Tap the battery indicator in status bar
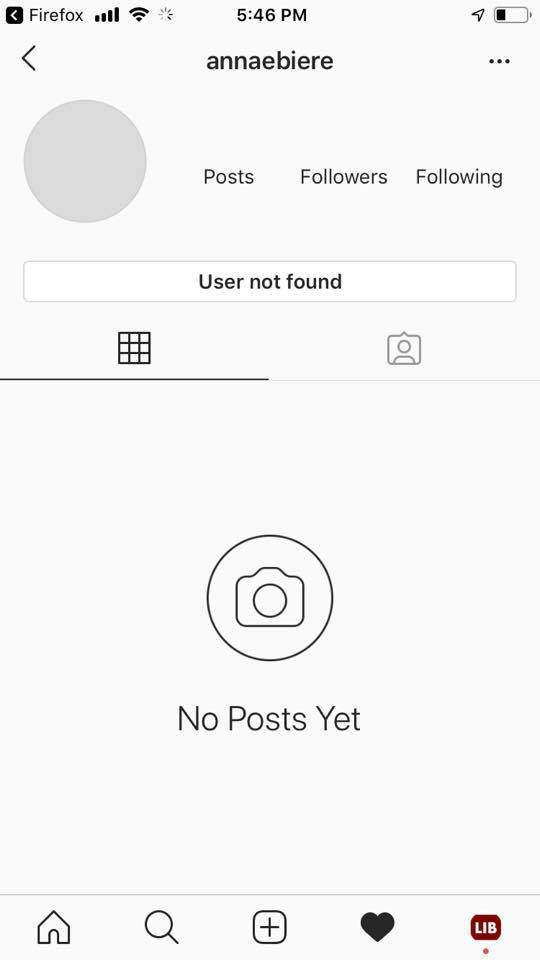The image size is (540, 960). click(512, 15)
